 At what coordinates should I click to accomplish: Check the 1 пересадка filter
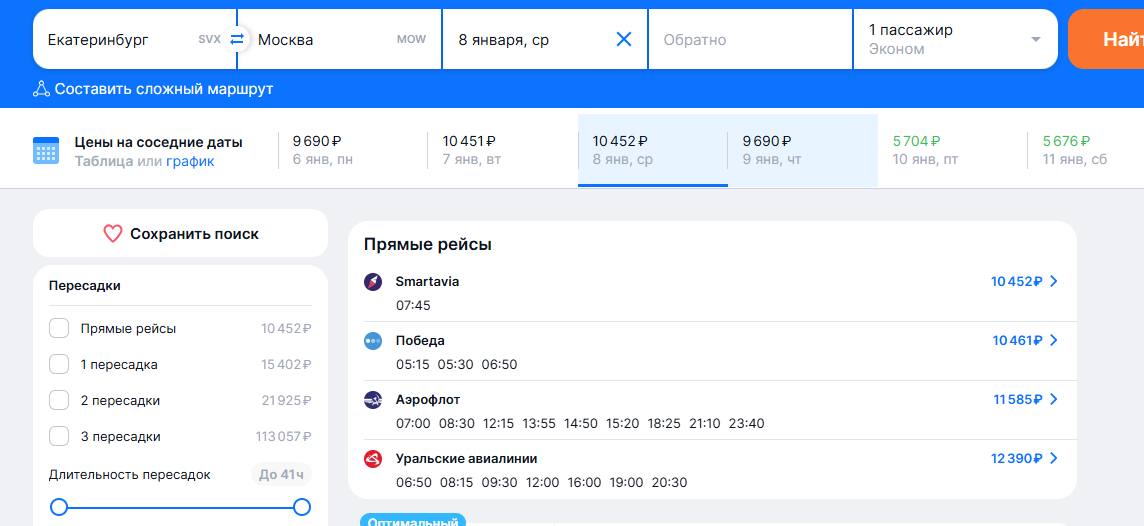click(59, 364)
